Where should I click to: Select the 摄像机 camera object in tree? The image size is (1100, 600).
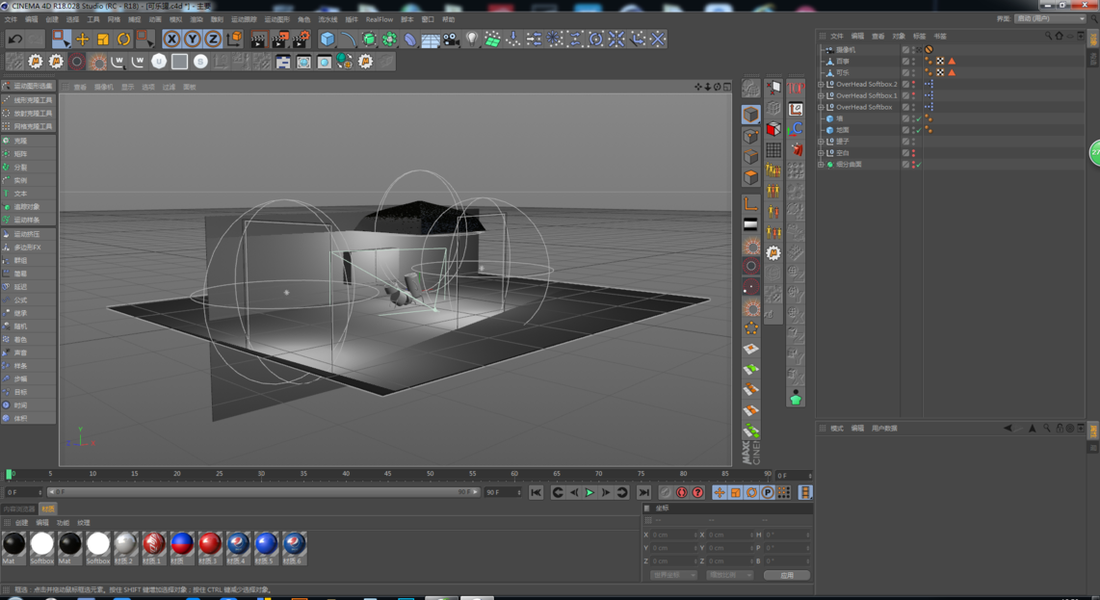coord(845,49)
